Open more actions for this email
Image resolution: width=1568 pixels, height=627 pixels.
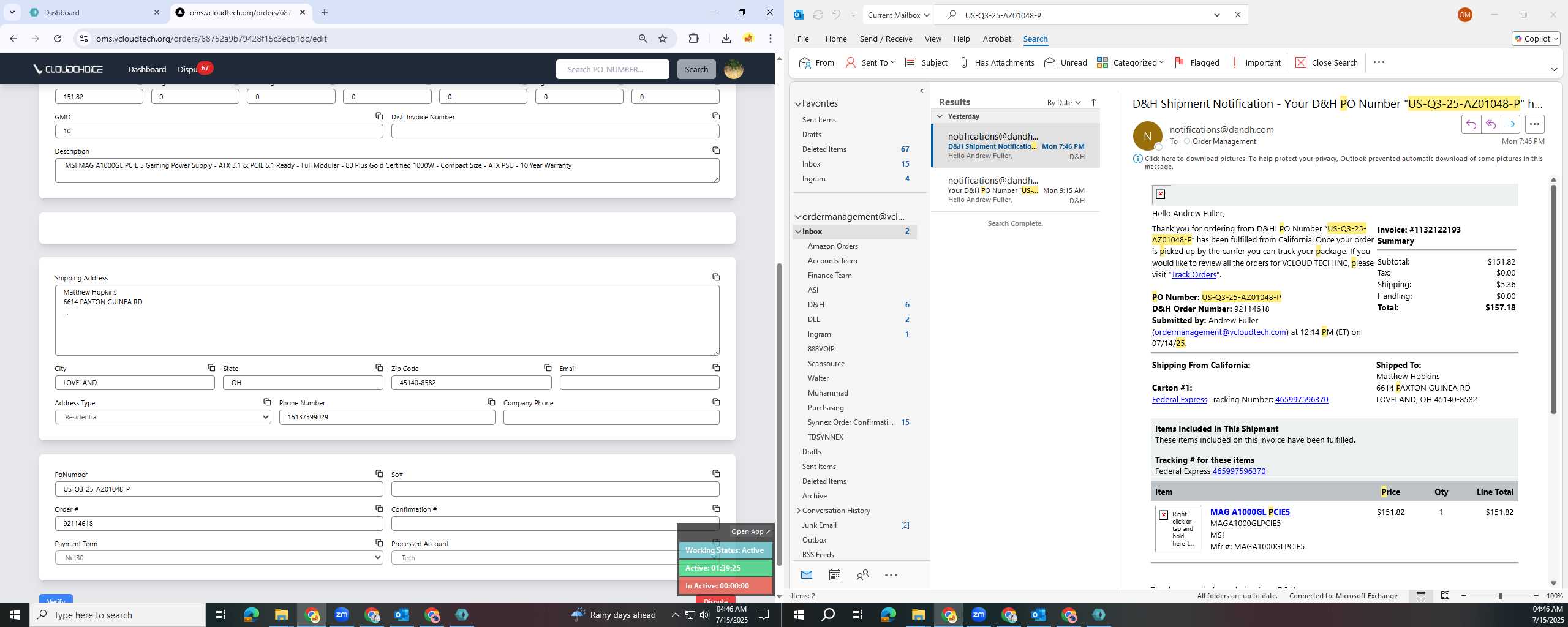coord(1534,124)
